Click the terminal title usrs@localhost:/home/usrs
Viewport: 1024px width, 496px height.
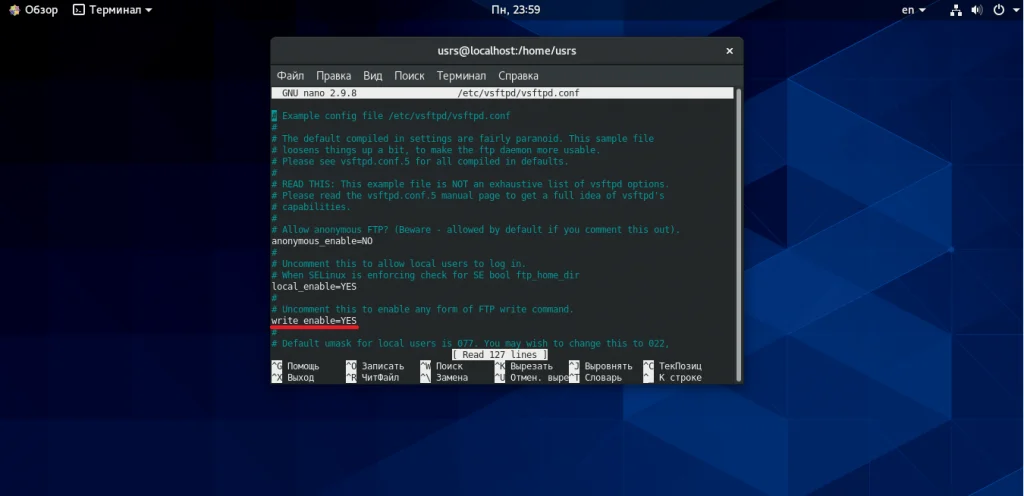tap(507, 51)
